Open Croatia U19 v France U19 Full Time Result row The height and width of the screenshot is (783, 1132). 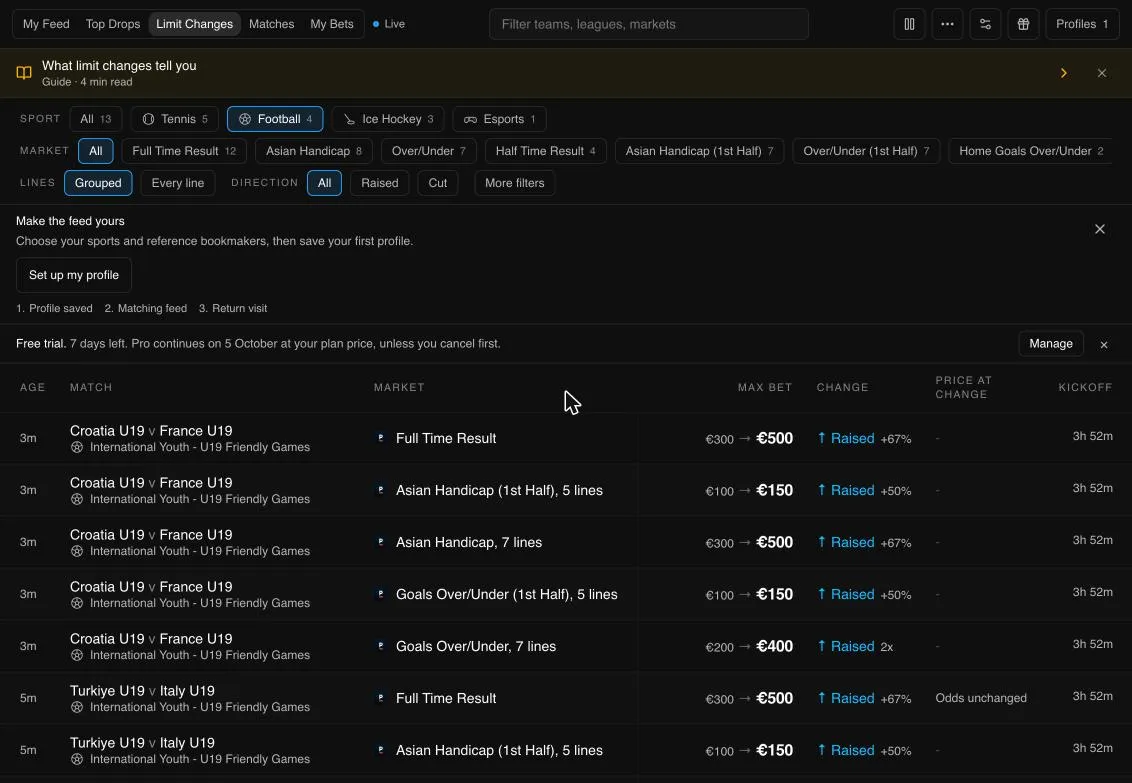point(566,438)
